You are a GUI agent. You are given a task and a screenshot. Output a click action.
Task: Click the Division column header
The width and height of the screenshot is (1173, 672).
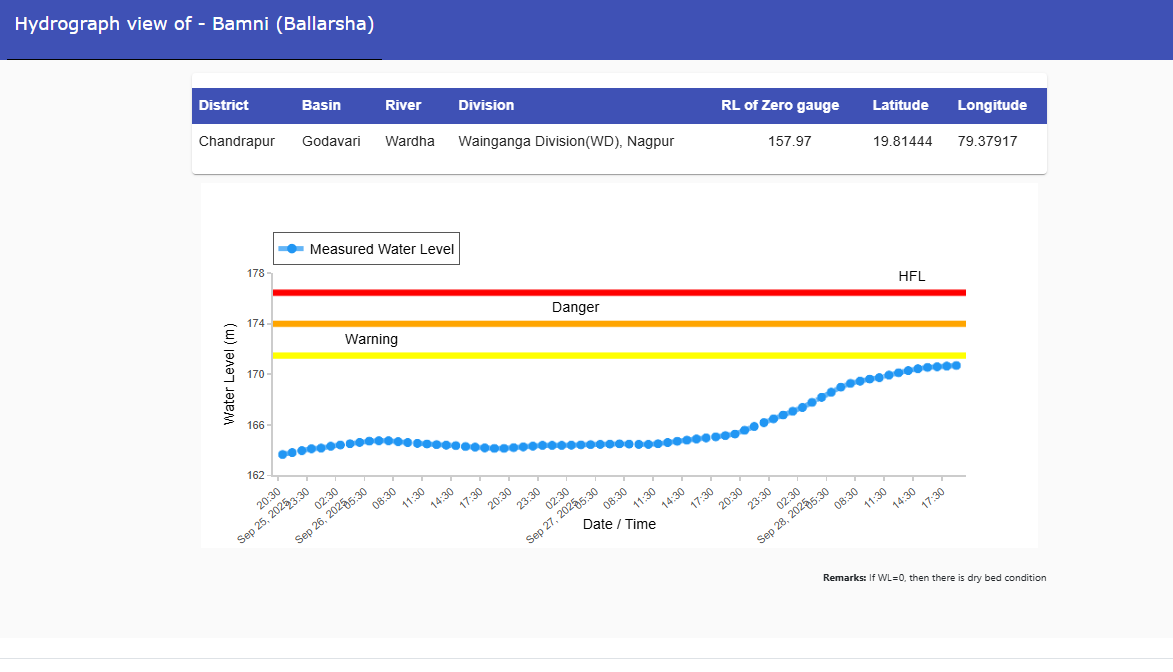[x=486, y=106]
